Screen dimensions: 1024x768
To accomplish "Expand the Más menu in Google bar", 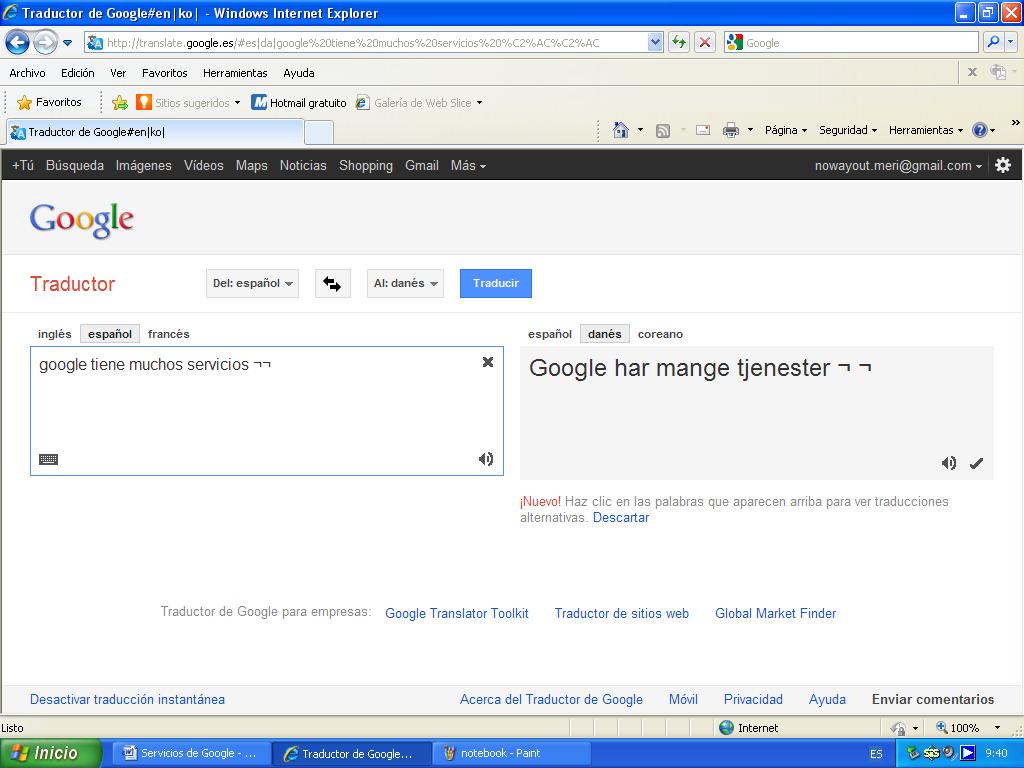I will (468, 166).
